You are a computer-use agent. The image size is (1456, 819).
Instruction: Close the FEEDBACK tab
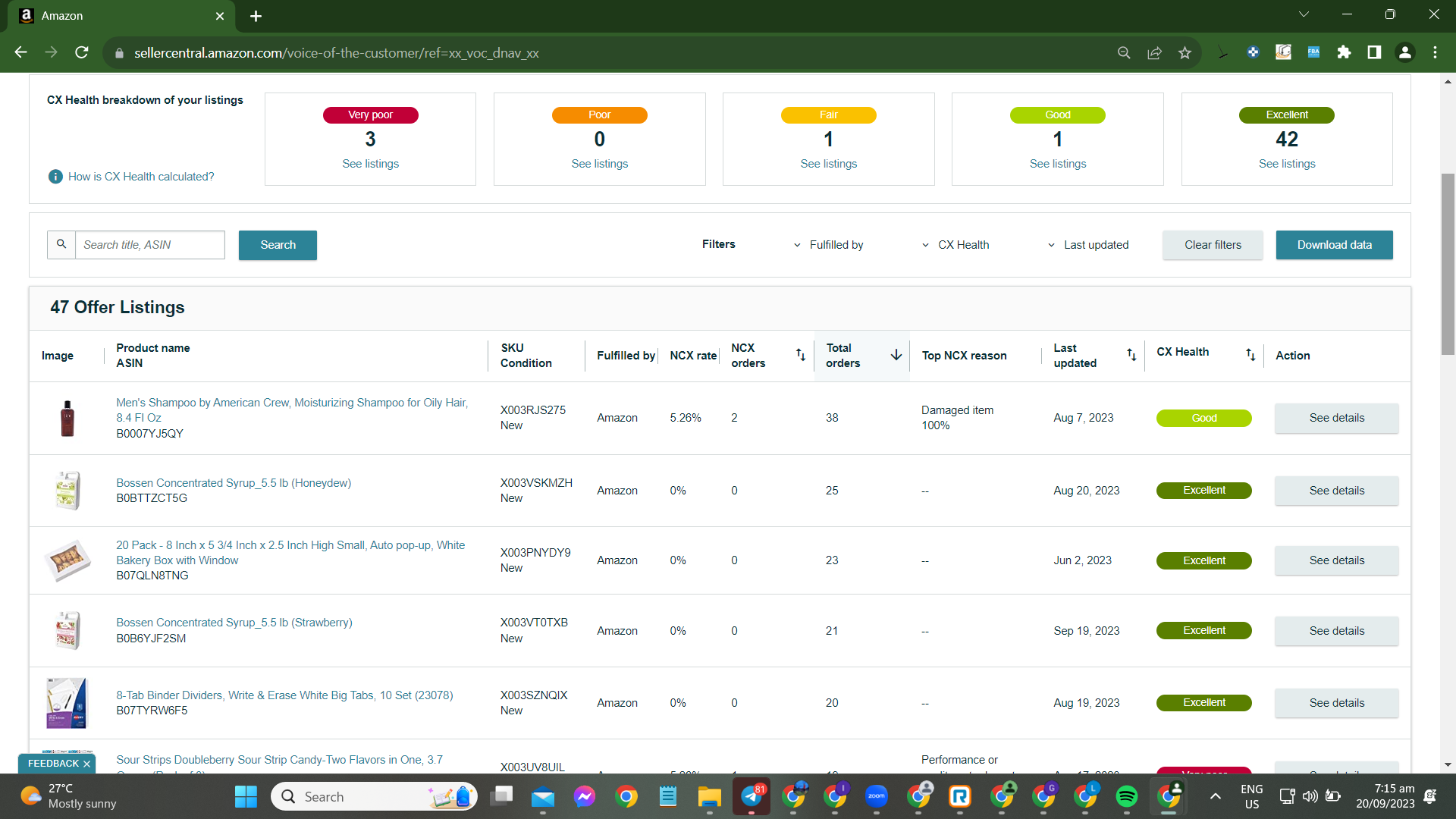(x=86, y=764)
